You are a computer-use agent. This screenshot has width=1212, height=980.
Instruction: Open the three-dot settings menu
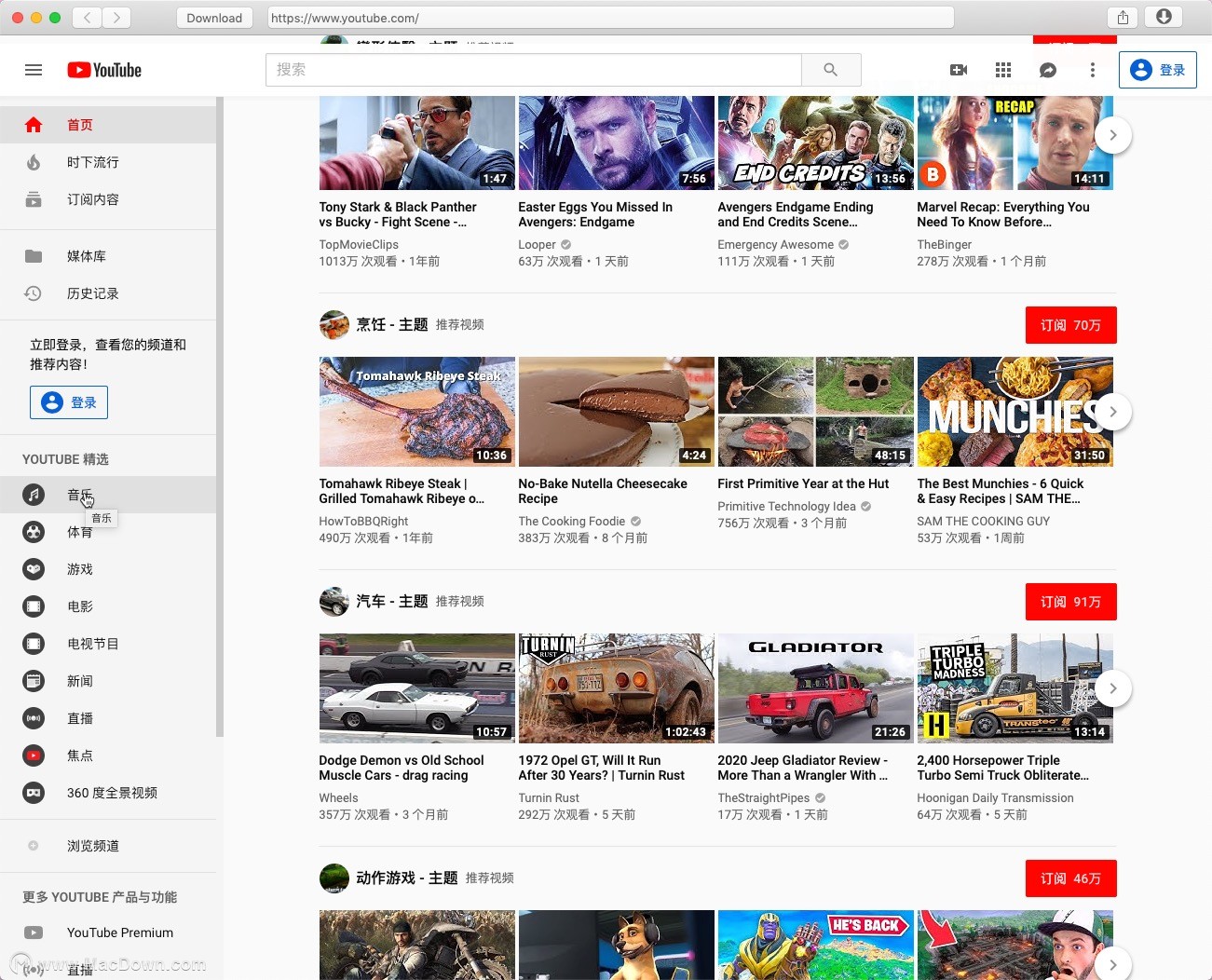(1093, 70)
